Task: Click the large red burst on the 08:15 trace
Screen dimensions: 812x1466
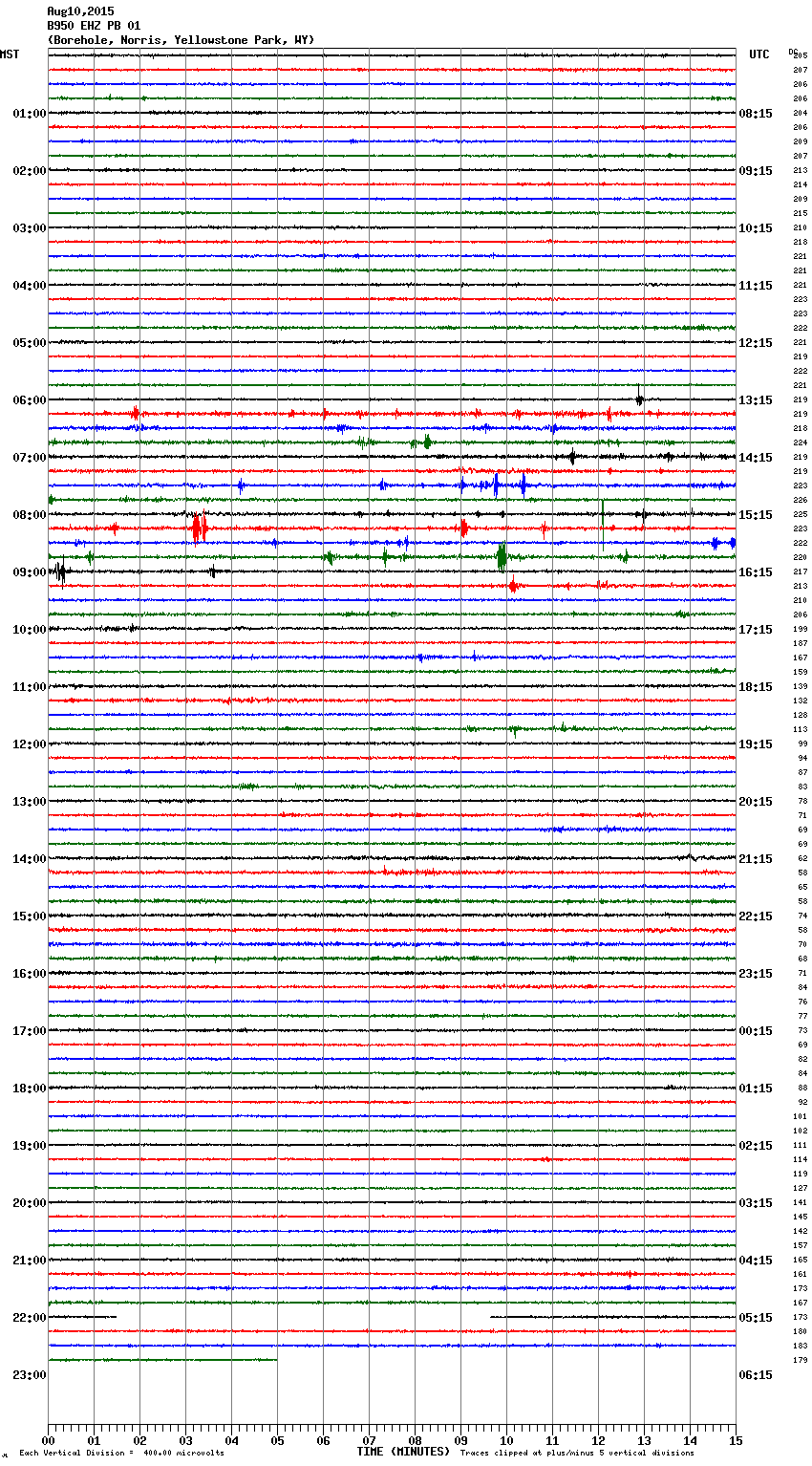Action: click(x=198, y=528)
